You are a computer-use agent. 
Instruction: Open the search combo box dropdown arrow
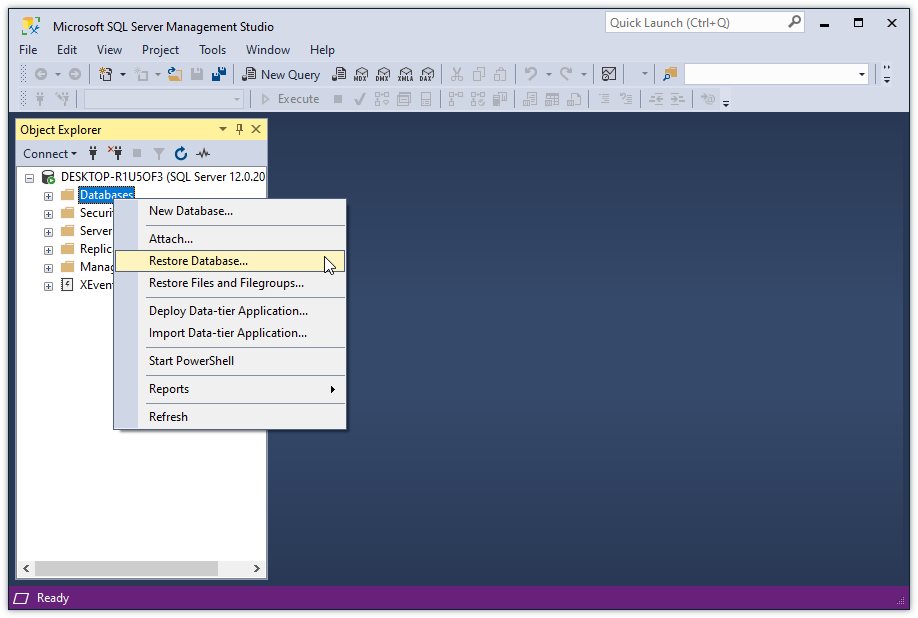click(x=861, y=74)
